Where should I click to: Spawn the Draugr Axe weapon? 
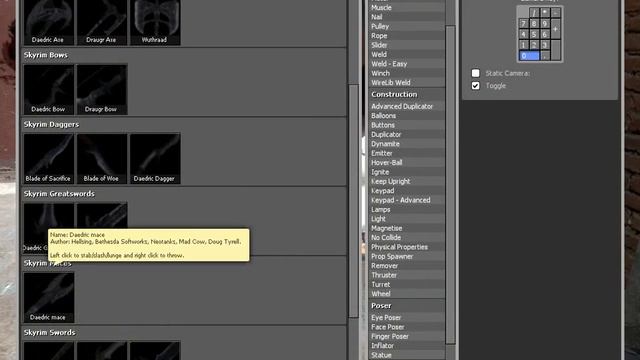coord(102,22)
